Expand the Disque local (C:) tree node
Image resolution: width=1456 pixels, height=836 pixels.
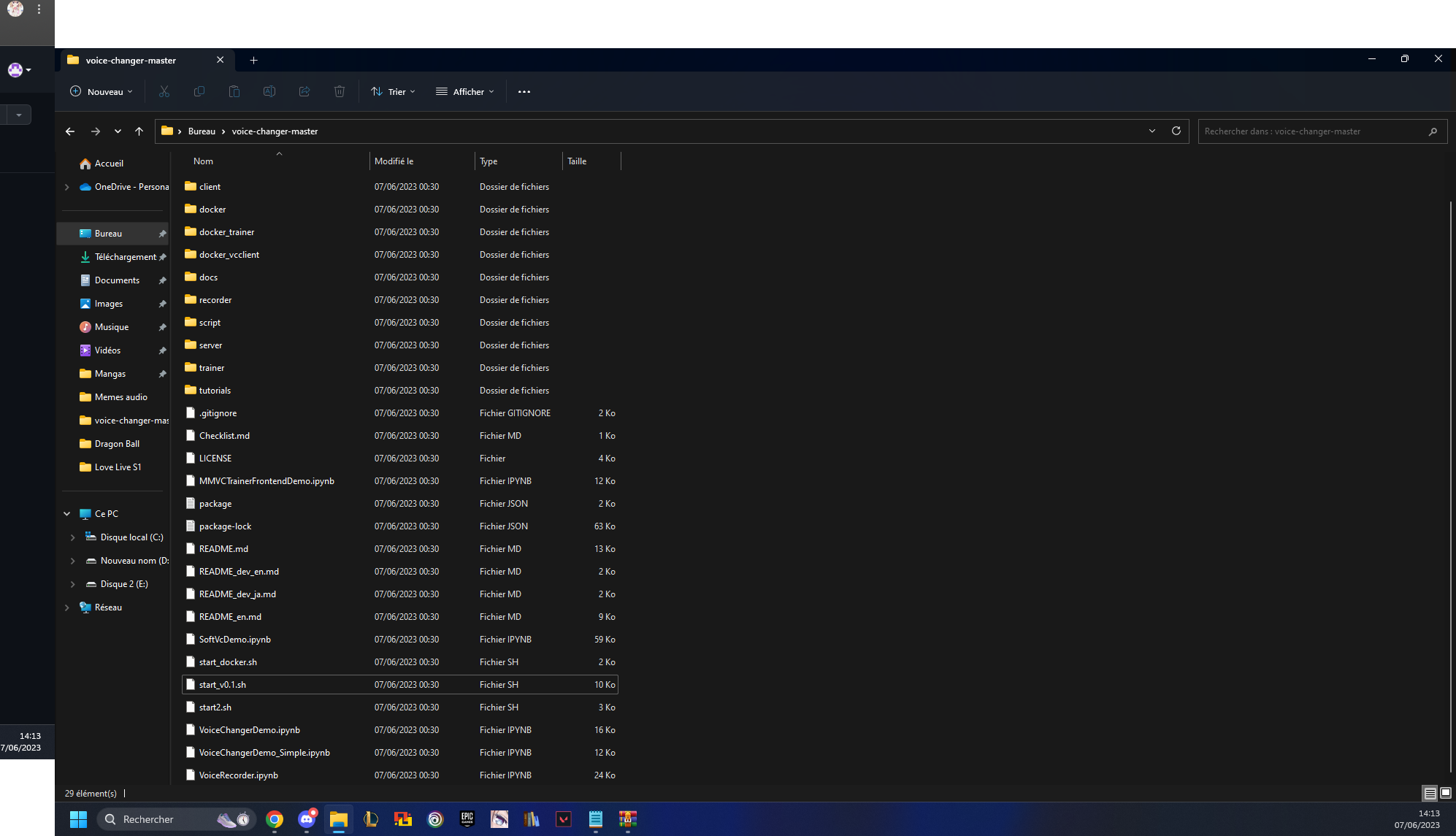(x=72, y=537)
